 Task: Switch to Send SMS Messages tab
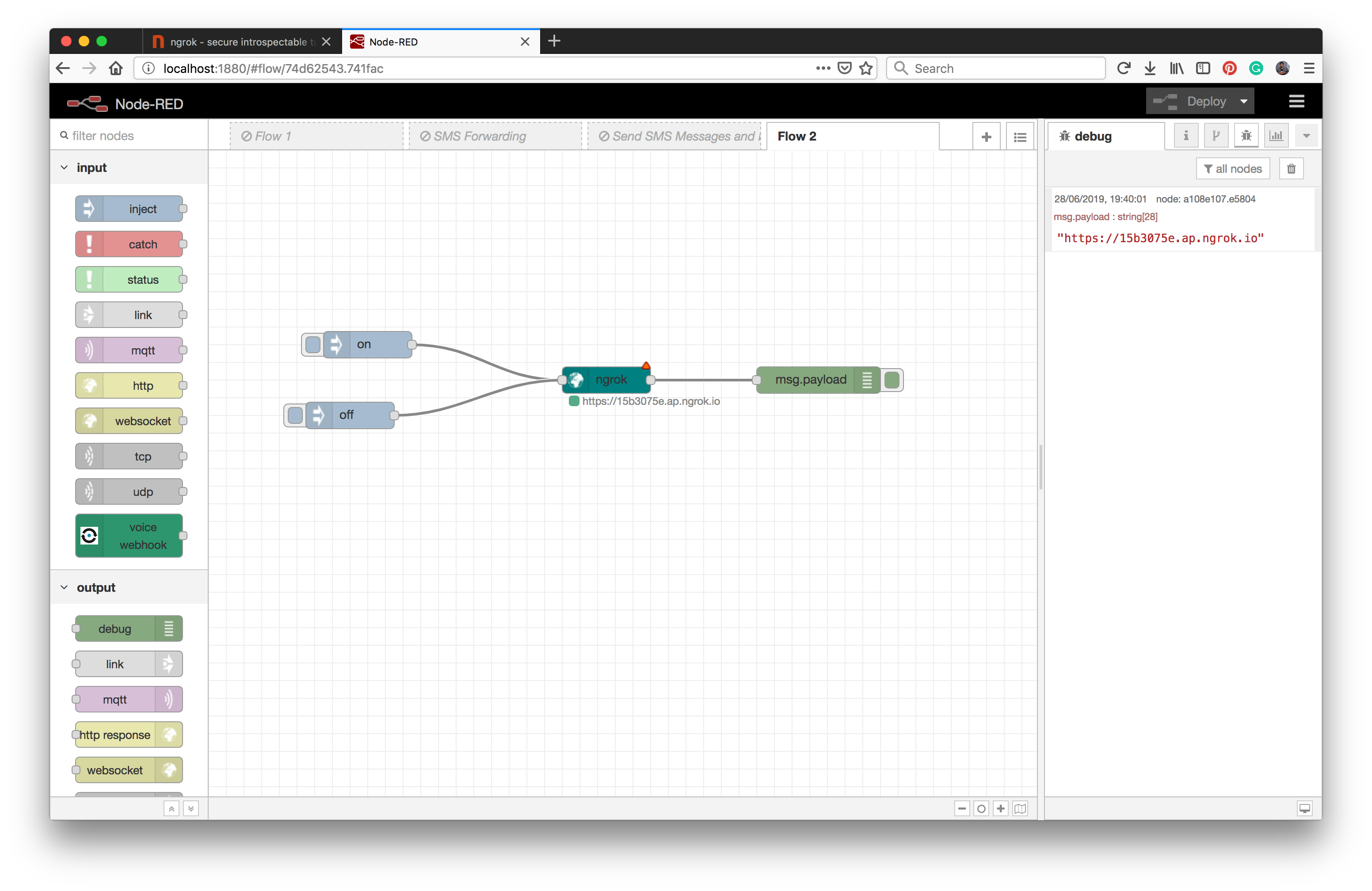(674, 137)
